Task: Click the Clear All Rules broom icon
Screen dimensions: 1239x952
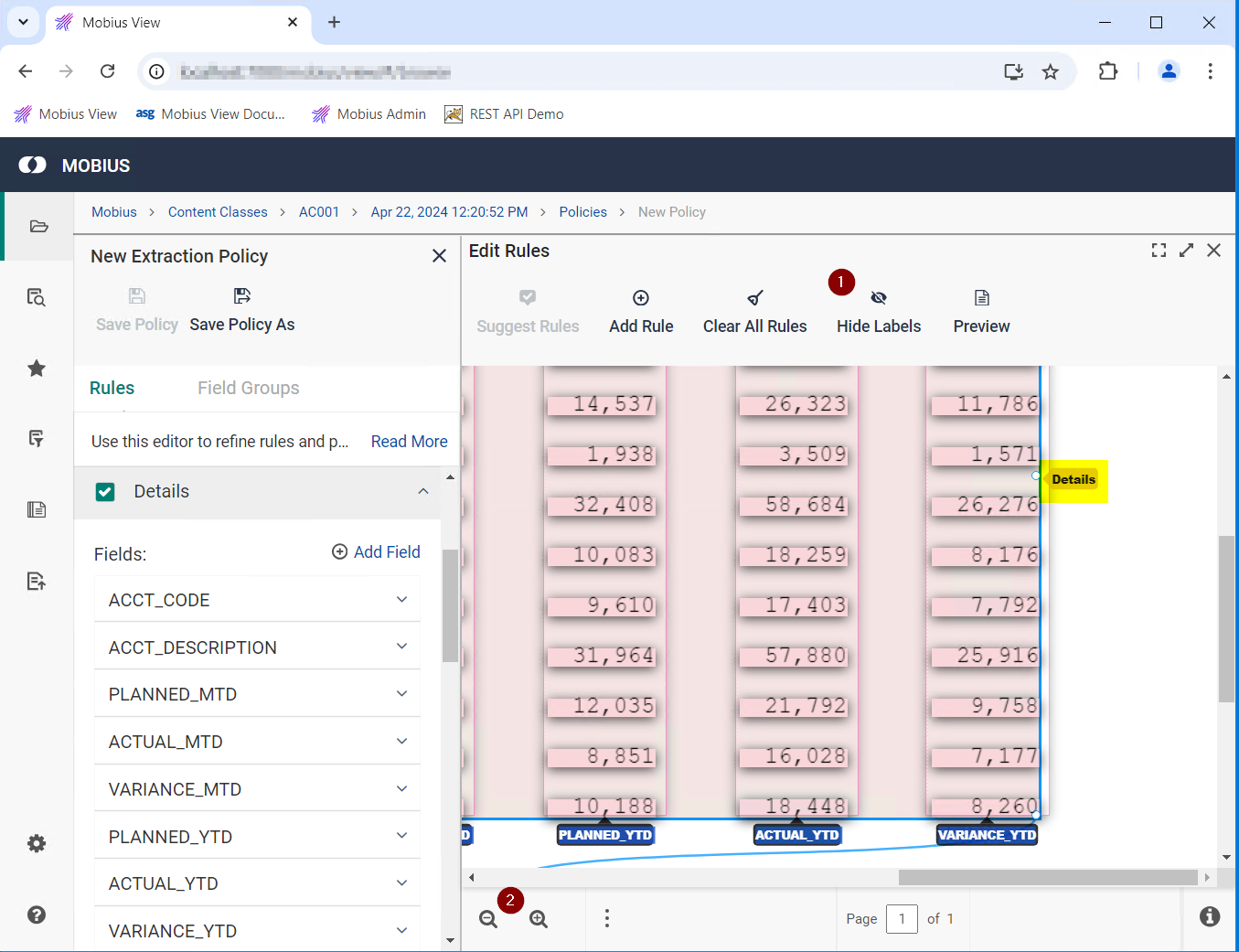Action: tap(754, 298)
